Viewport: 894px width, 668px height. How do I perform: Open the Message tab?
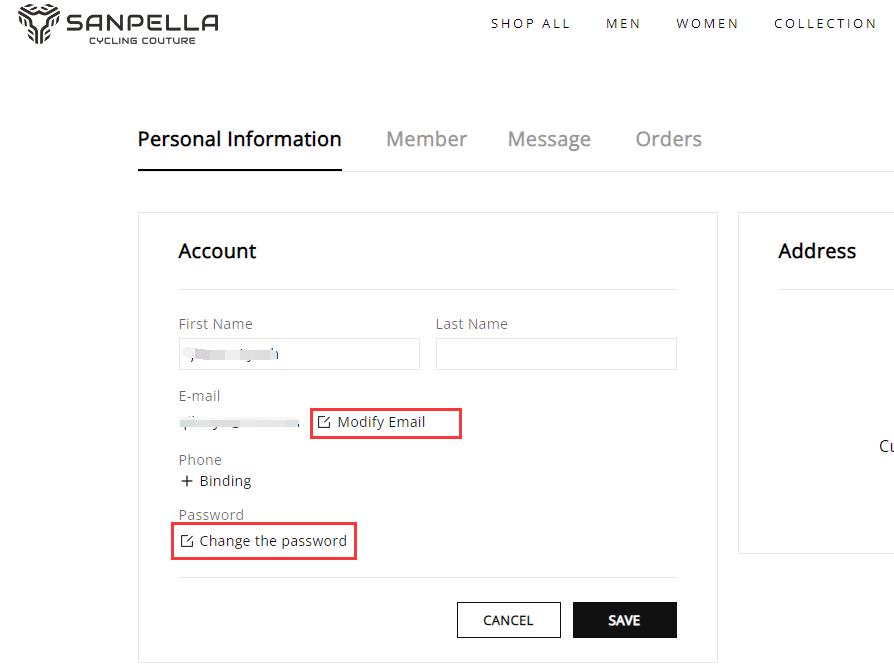(x=549, y=140)
